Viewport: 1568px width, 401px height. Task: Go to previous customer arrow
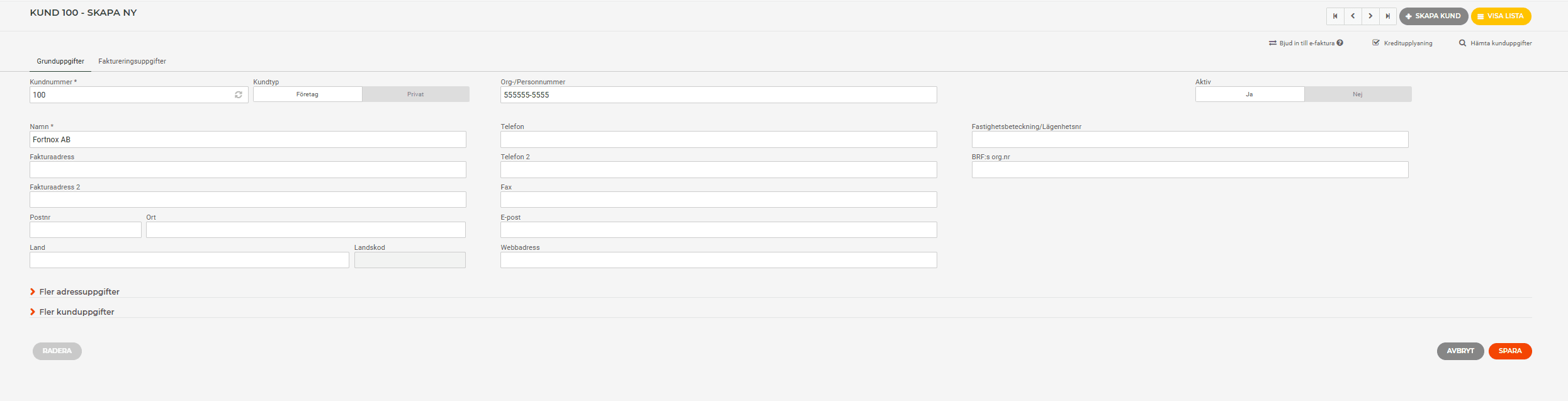[1353, 16]
